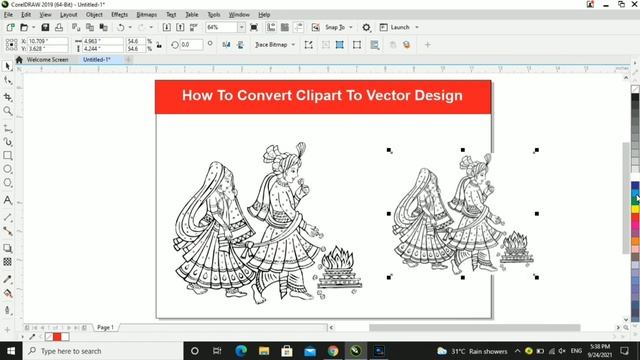Click the New document icon

coord(10,27)
